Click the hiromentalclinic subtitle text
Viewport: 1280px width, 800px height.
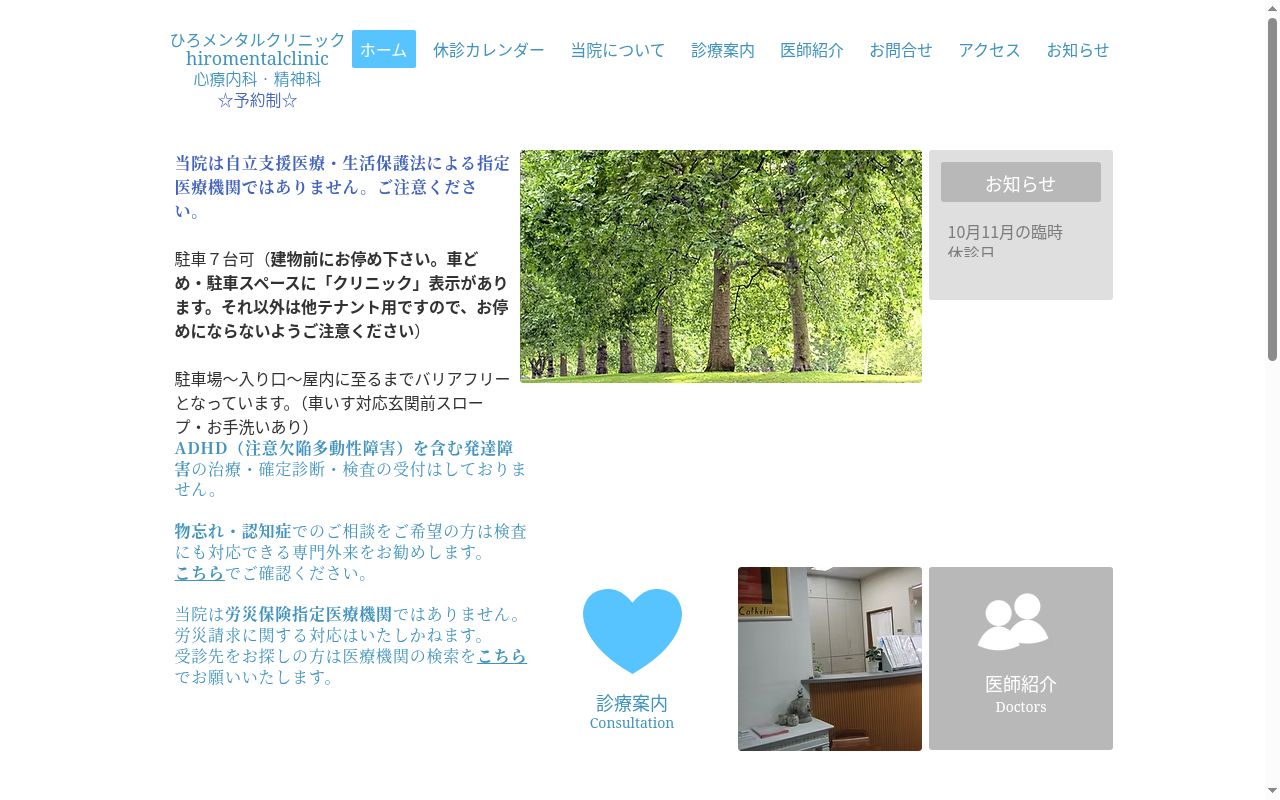[x=257, y=59]
